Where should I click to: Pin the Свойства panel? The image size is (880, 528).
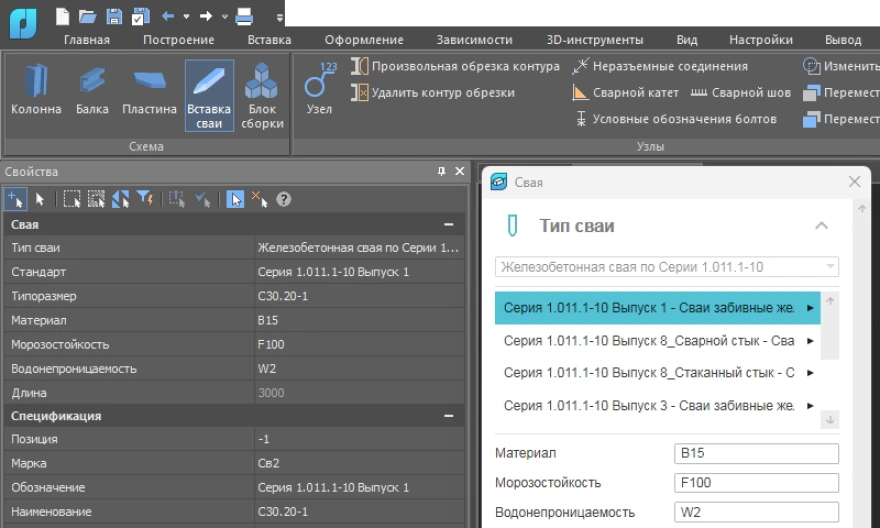pos(442,172)
